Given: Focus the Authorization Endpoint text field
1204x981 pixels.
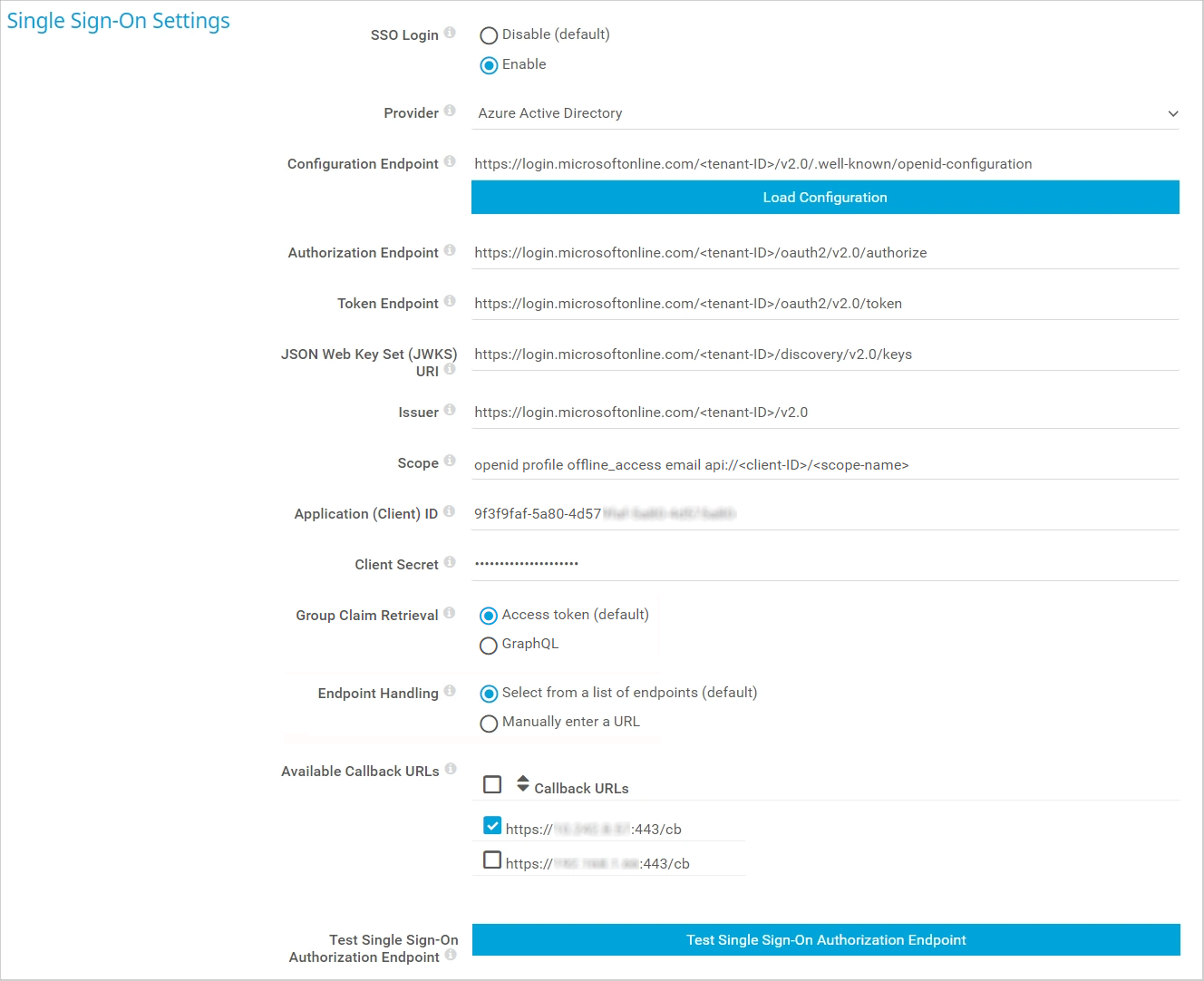Looking at the screenshot, I should coord(825,253).
